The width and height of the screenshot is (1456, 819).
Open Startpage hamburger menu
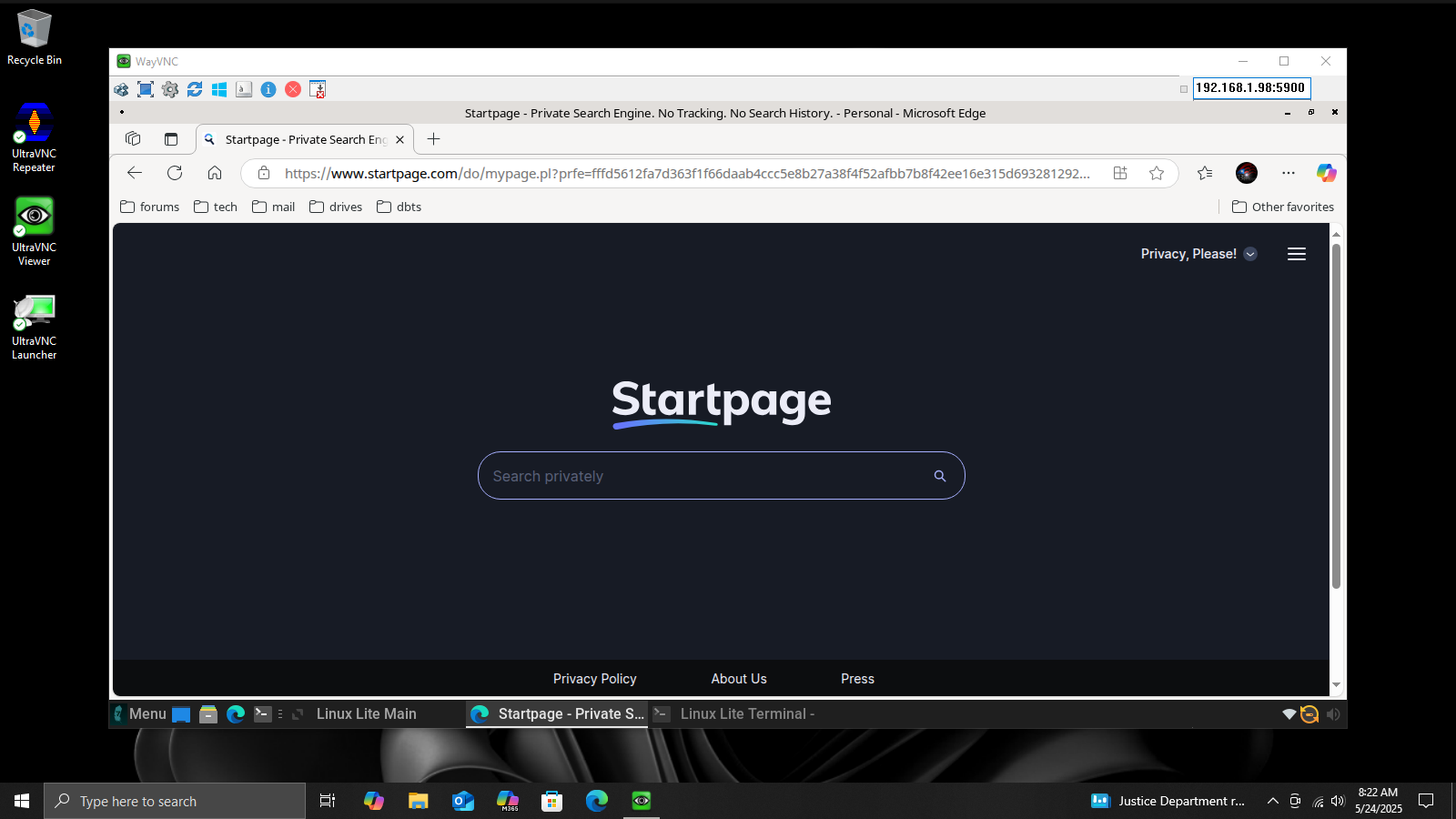(x=1297, y=254)
